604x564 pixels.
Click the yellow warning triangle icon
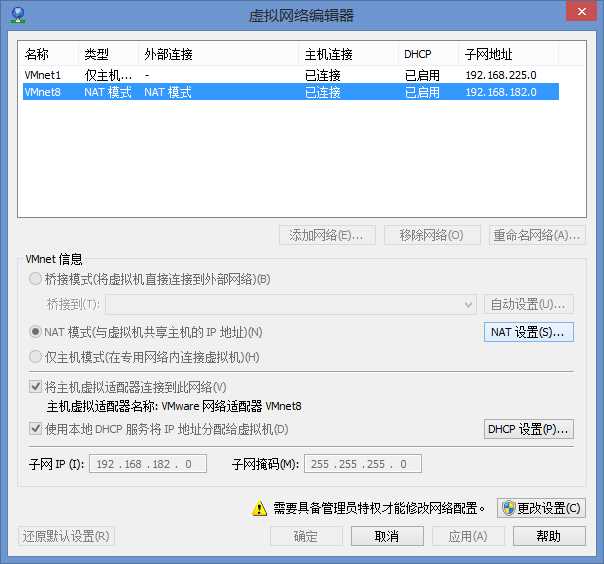pyautogui.click(x=259, y=508)
